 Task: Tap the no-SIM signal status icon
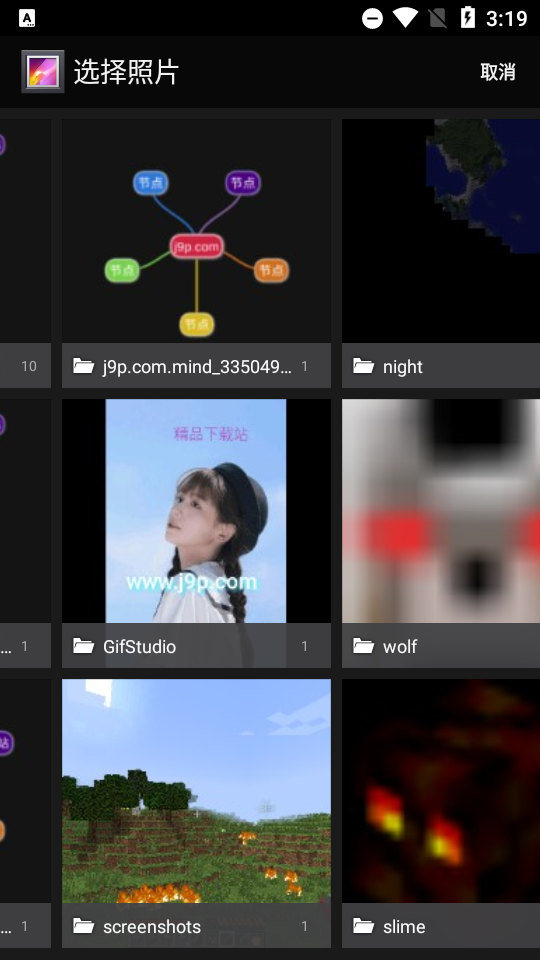pyautogui.click(x=438, y=18)
